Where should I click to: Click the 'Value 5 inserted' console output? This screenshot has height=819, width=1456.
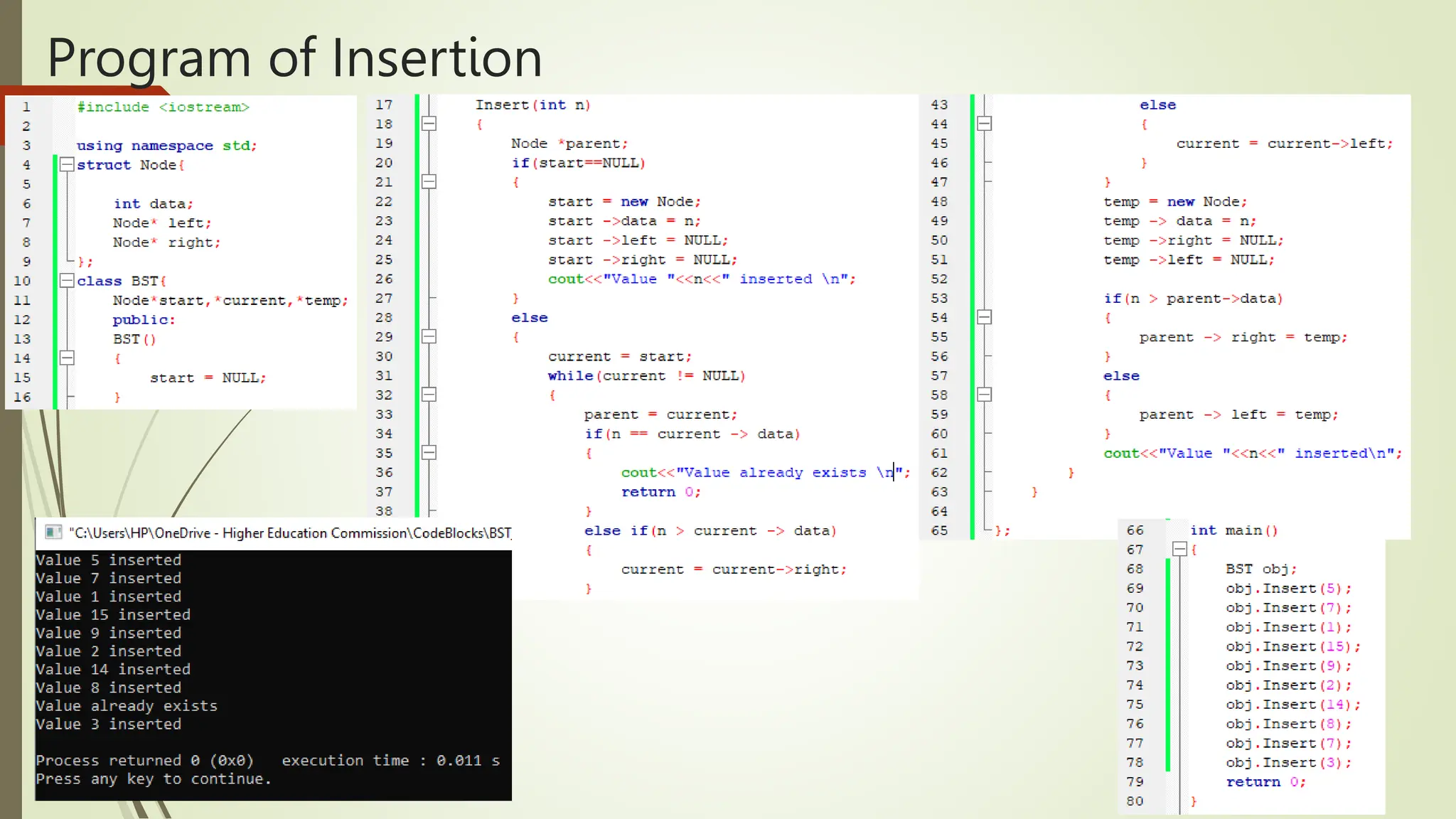coord(109,560)
